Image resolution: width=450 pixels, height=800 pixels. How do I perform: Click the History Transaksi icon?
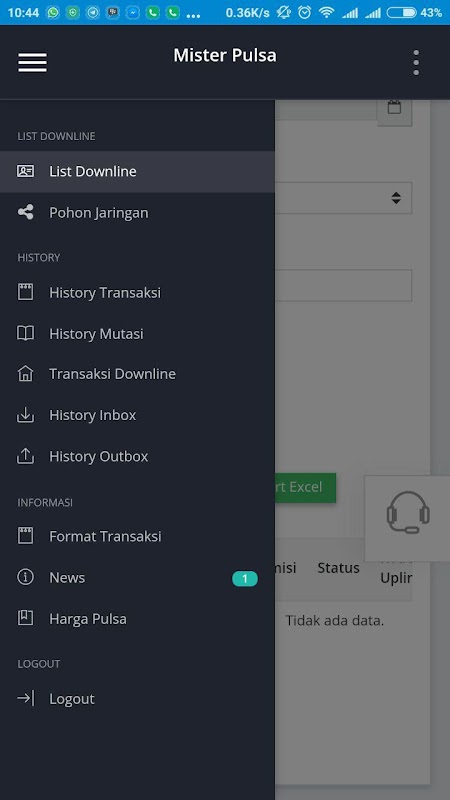(x=26, y=292)
